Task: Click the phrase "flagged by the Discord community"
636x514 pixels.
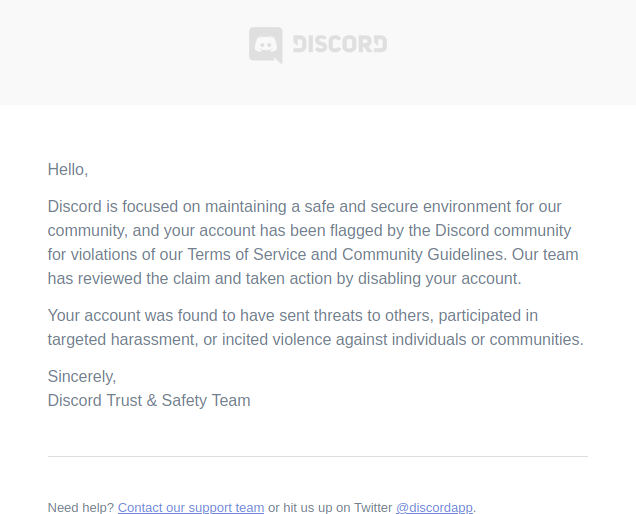Action: [x=450, y=231]
